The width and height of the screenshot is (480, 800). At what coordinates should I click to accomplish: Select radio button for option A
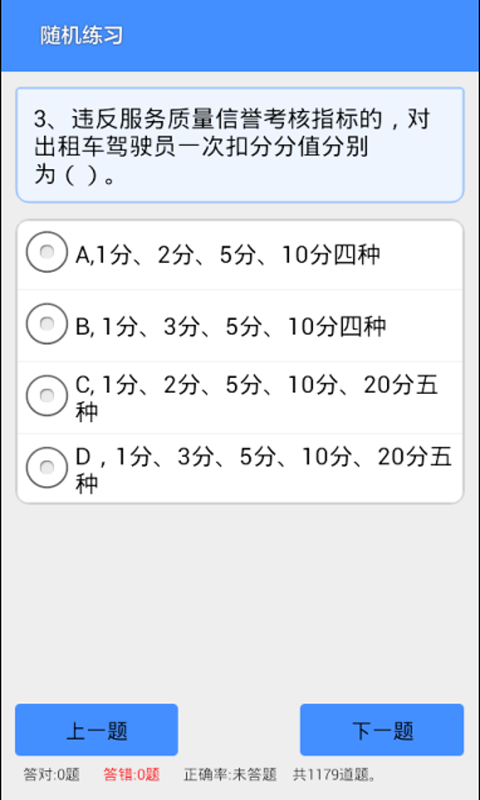[46, 252]
